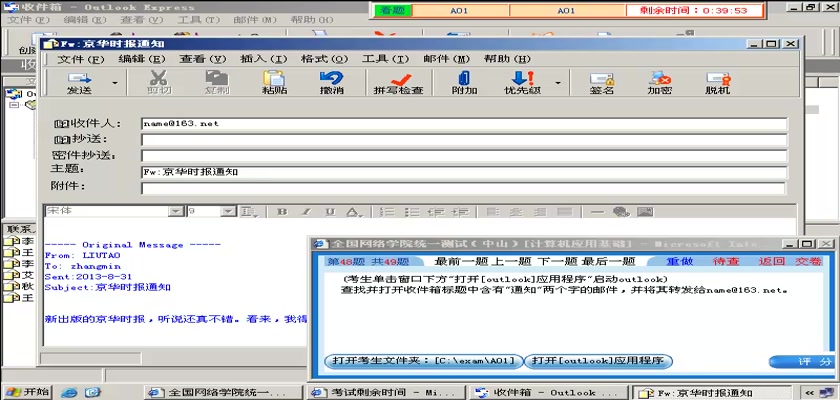
Task: Click 返回 in exam window
Action: coord(772,261)
